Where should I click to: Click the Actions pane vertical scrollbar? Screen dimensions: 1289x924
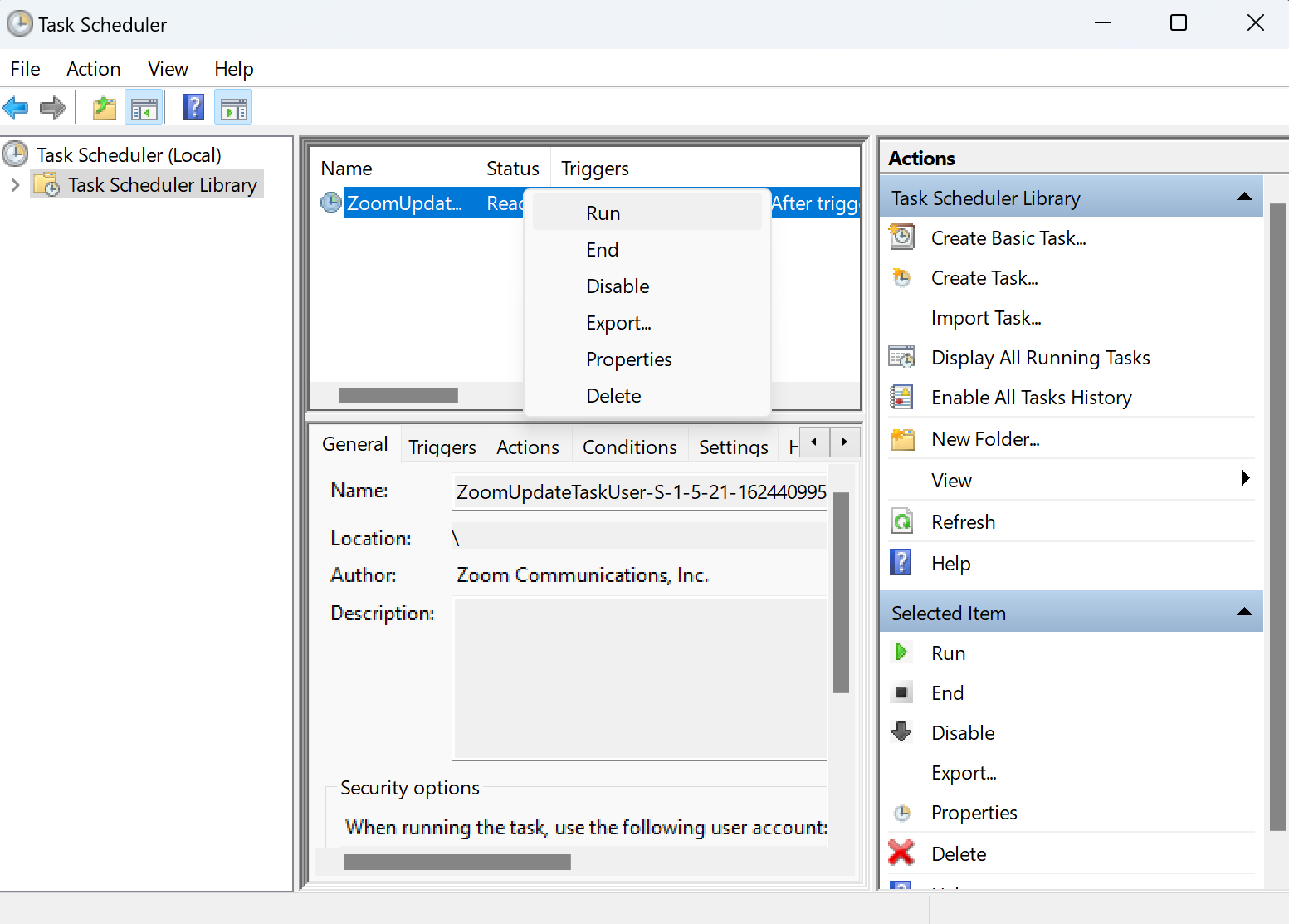(1278, 516)
